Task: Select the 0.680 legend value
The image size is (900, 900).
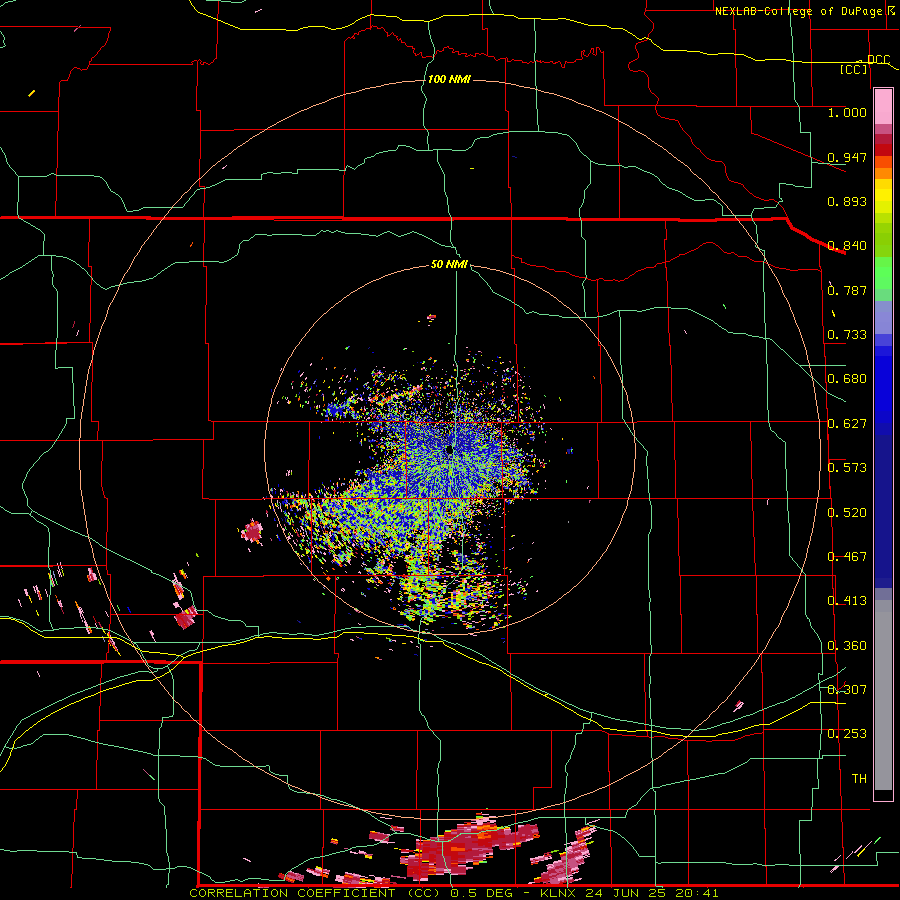Action: [847, 379]
